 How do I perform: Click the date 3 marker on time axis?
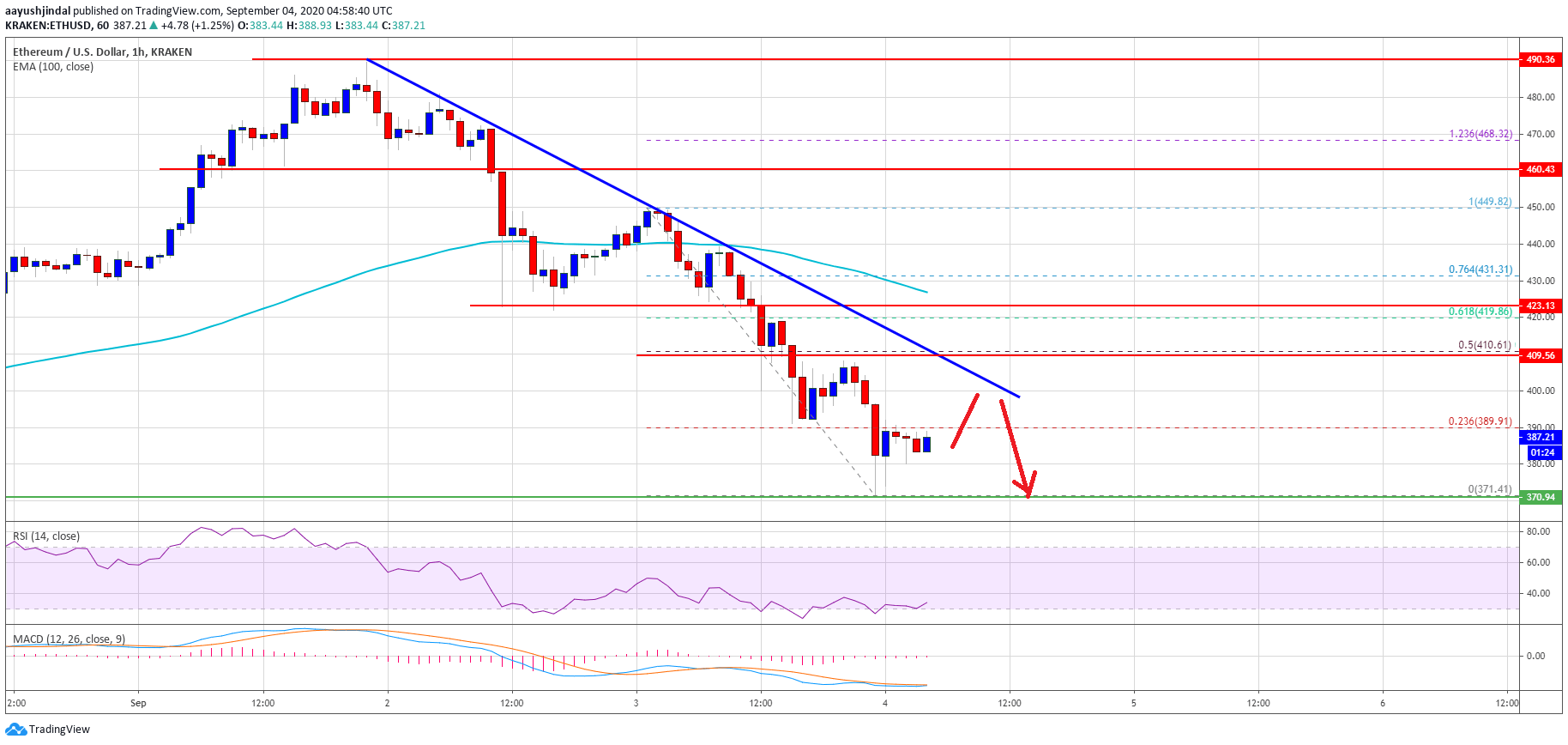pos(636,703)
